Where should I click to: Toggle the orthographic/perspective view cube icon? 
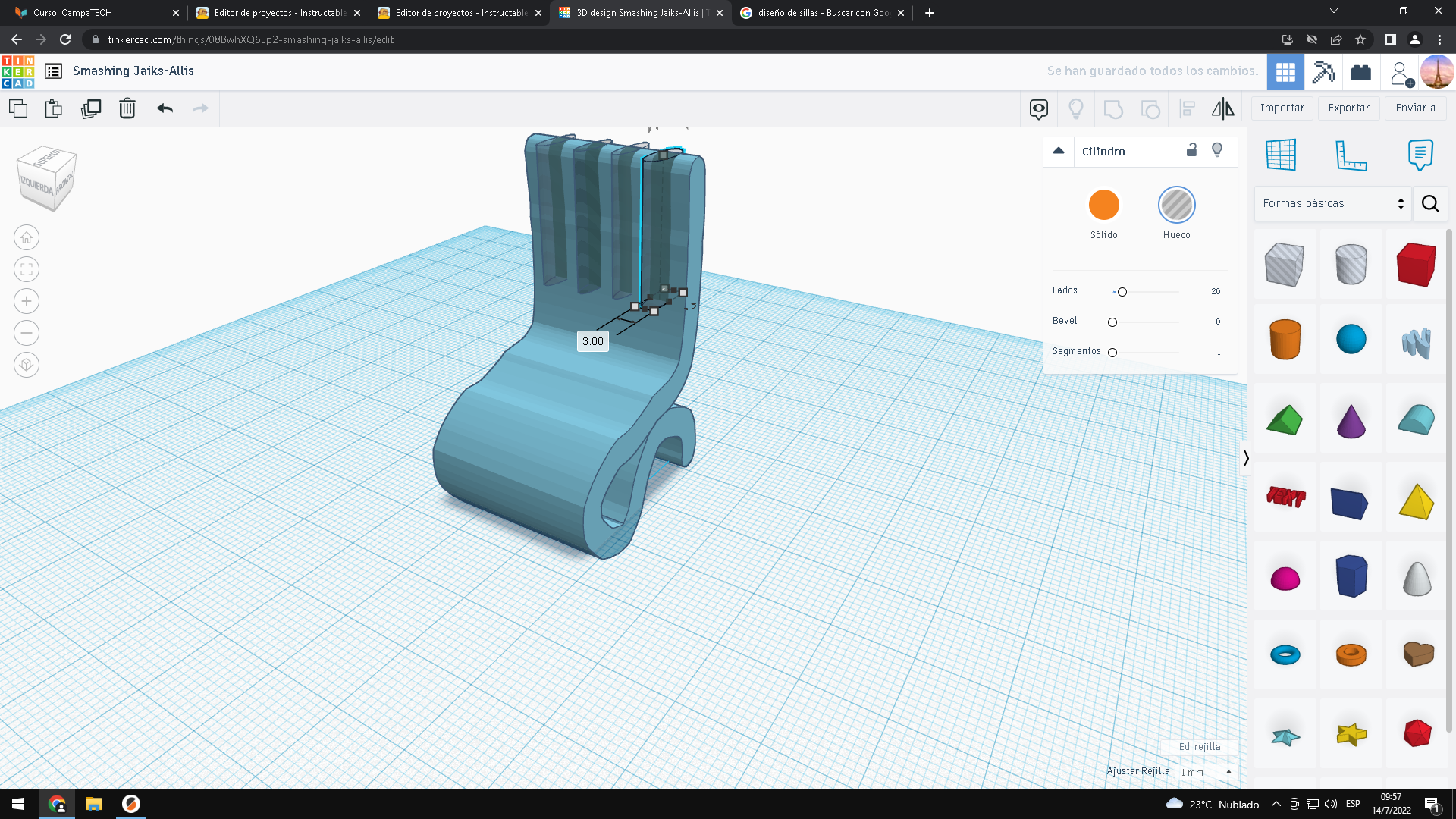(27, 366)
